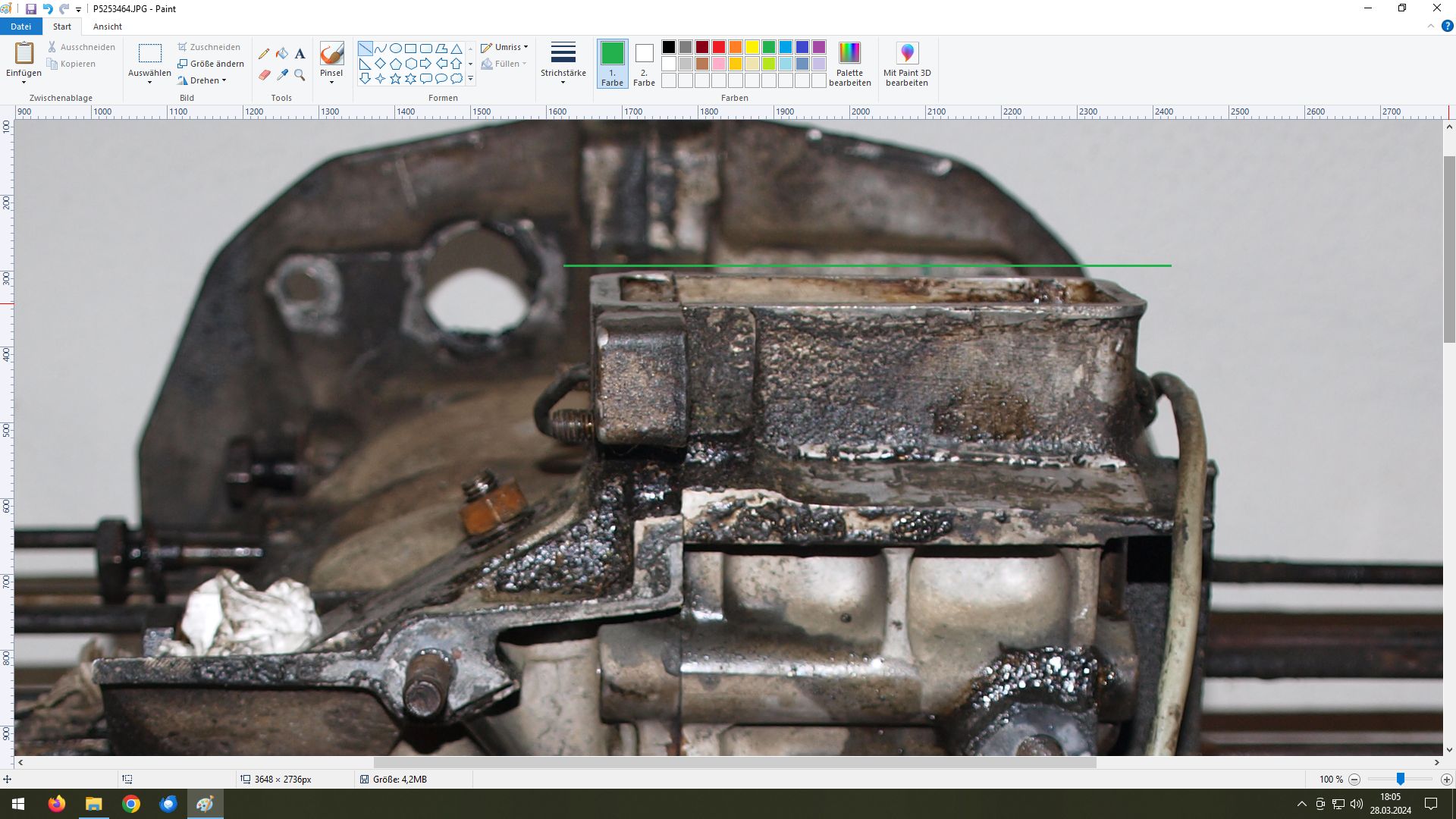Screen dimensions: 1456x819
Task: Choose the oval shape in Formen
Action: pos(395,48)
